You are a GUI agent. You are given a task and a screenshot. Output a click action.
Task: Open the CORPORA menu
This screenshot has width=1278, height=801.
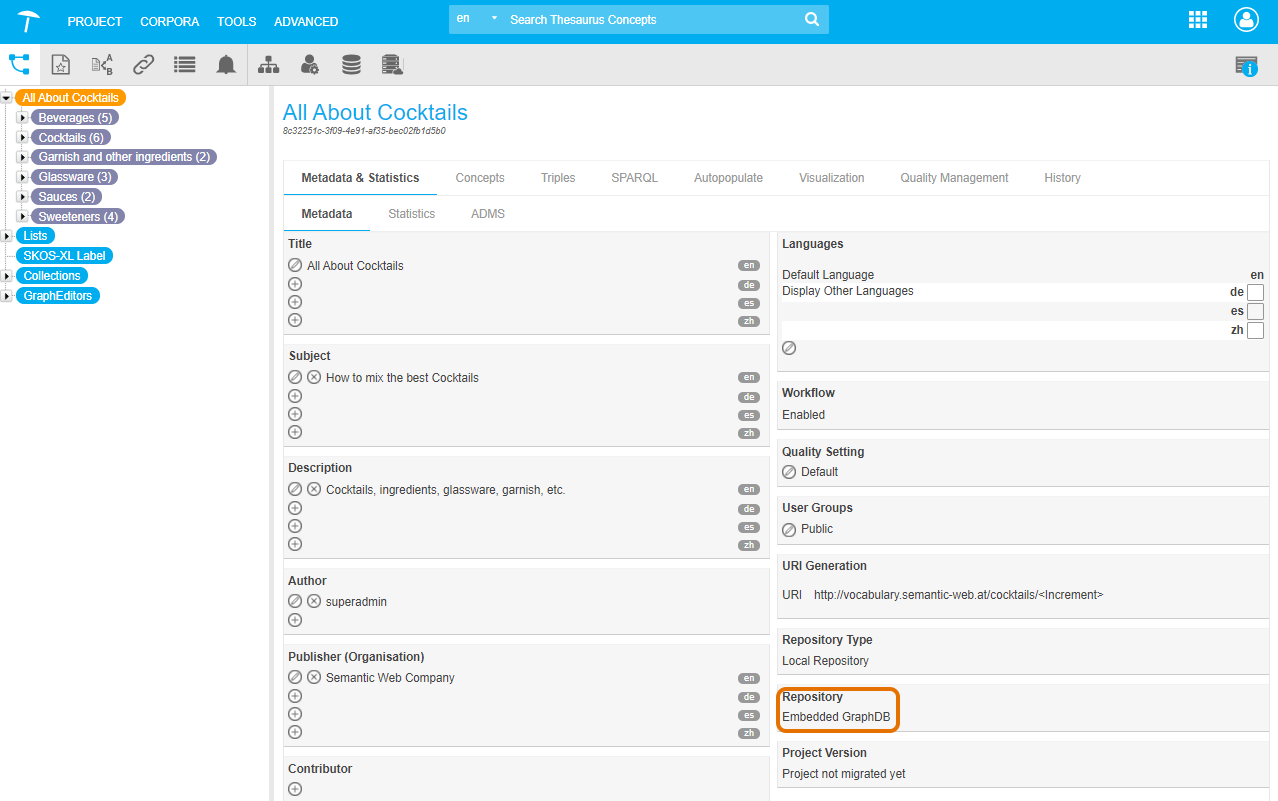click(169, 21)
